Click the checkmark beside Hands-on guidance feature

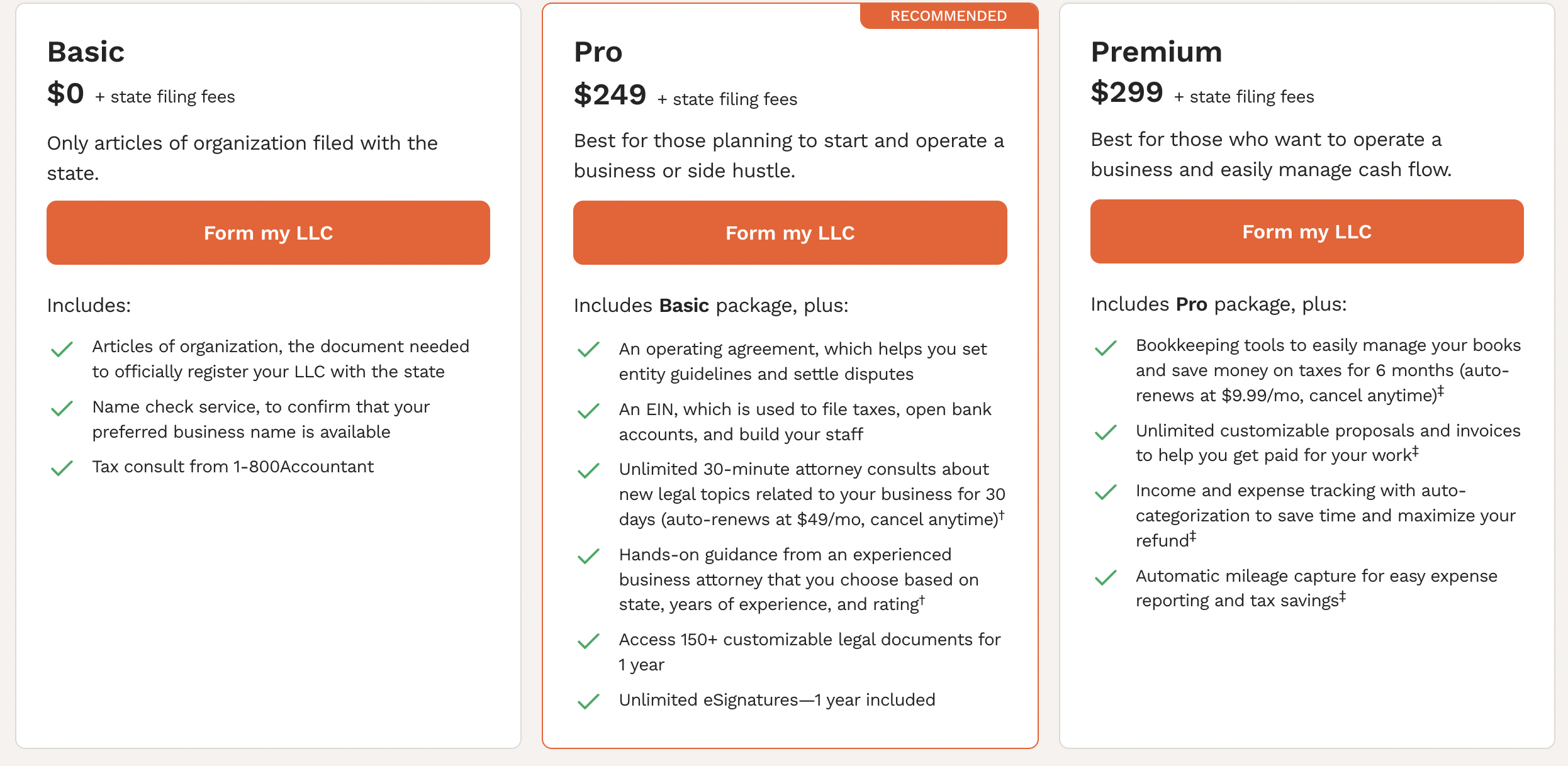pos(588,556)
